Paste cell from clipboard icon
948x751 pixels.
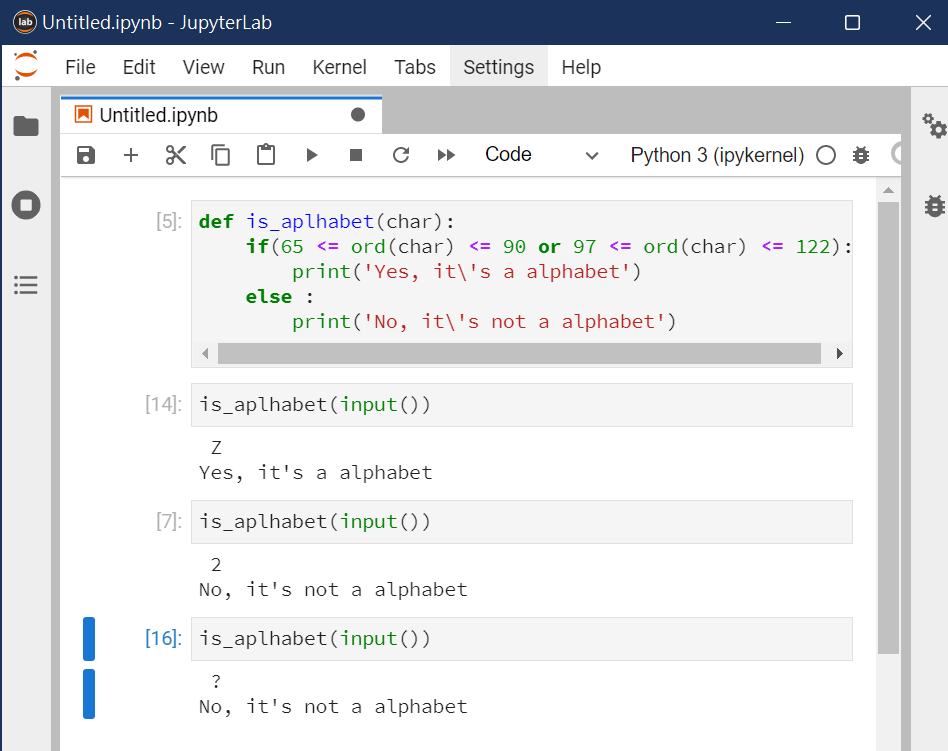pos(265,155)
